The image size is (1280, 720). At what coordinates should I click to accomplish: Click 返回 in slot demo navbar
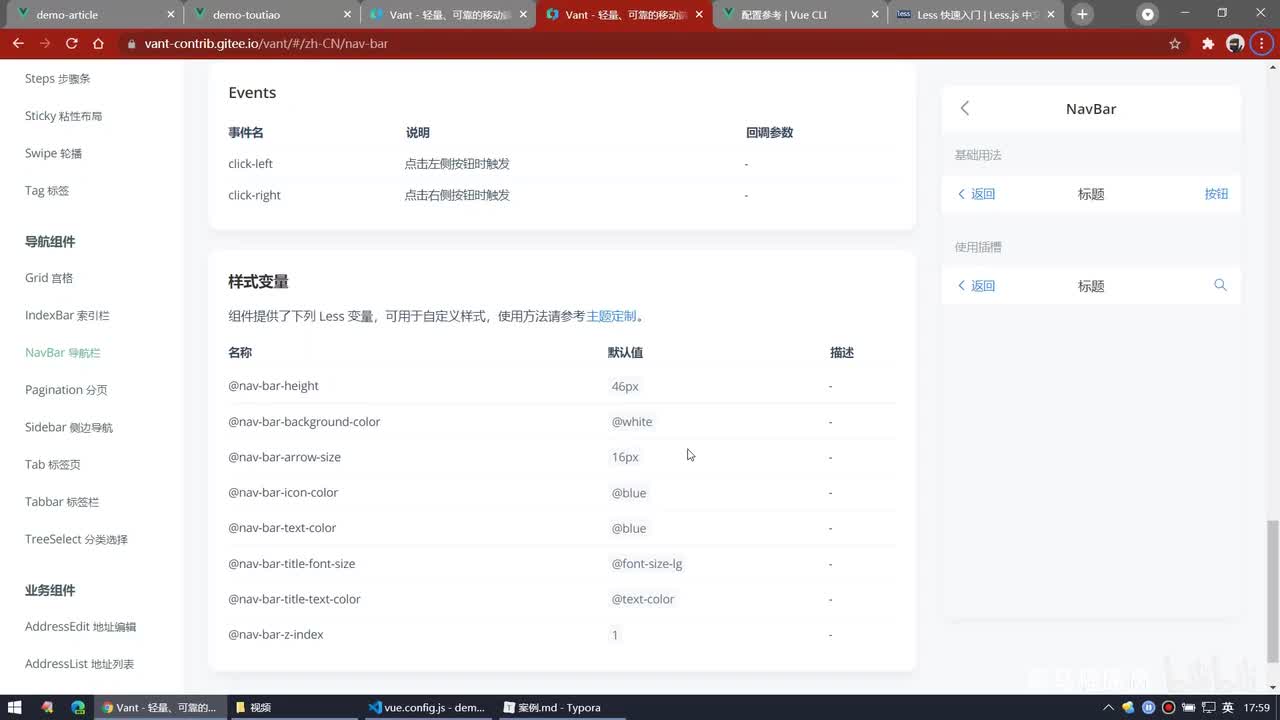(x=977, y=286)
